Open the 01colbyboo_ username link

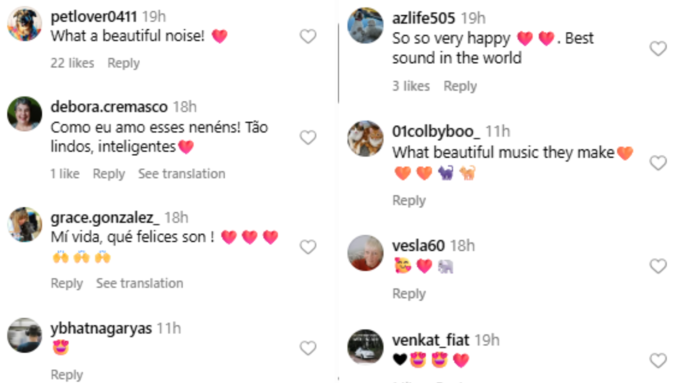(x=436, y=131)
